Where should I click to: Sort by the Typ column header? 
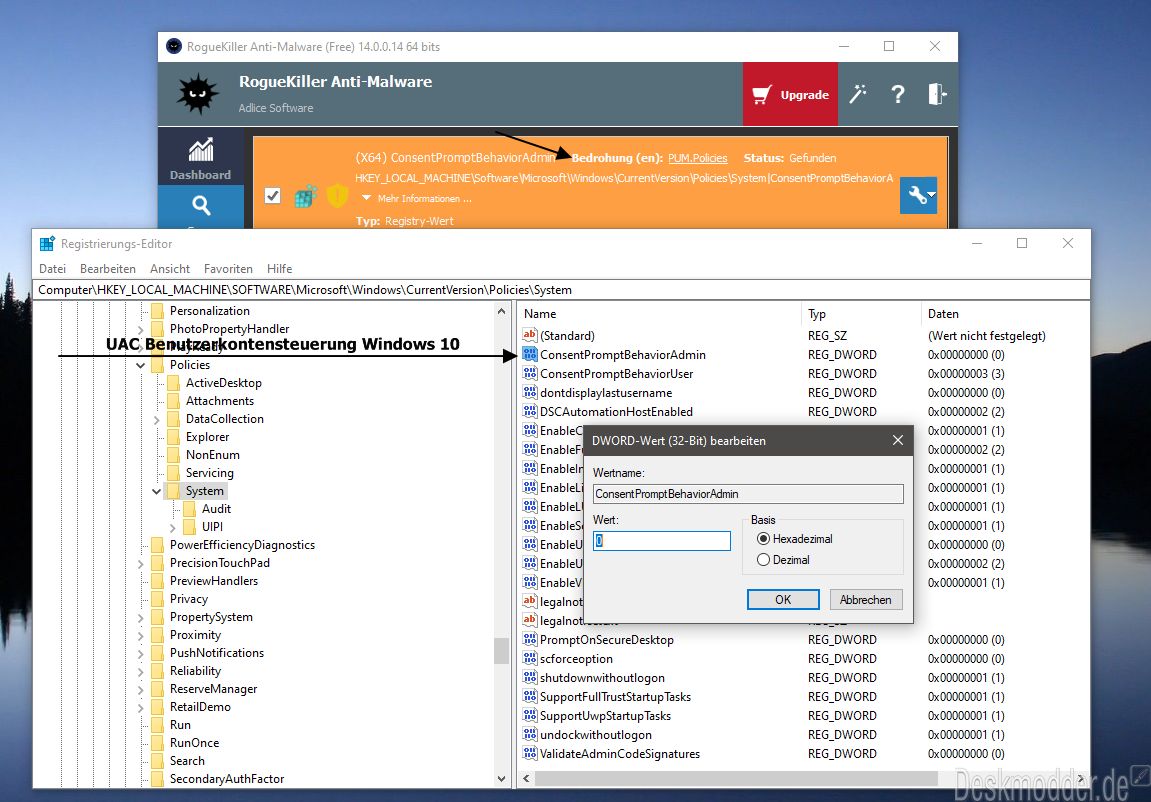pyautogui.click(x=860, y=314)
